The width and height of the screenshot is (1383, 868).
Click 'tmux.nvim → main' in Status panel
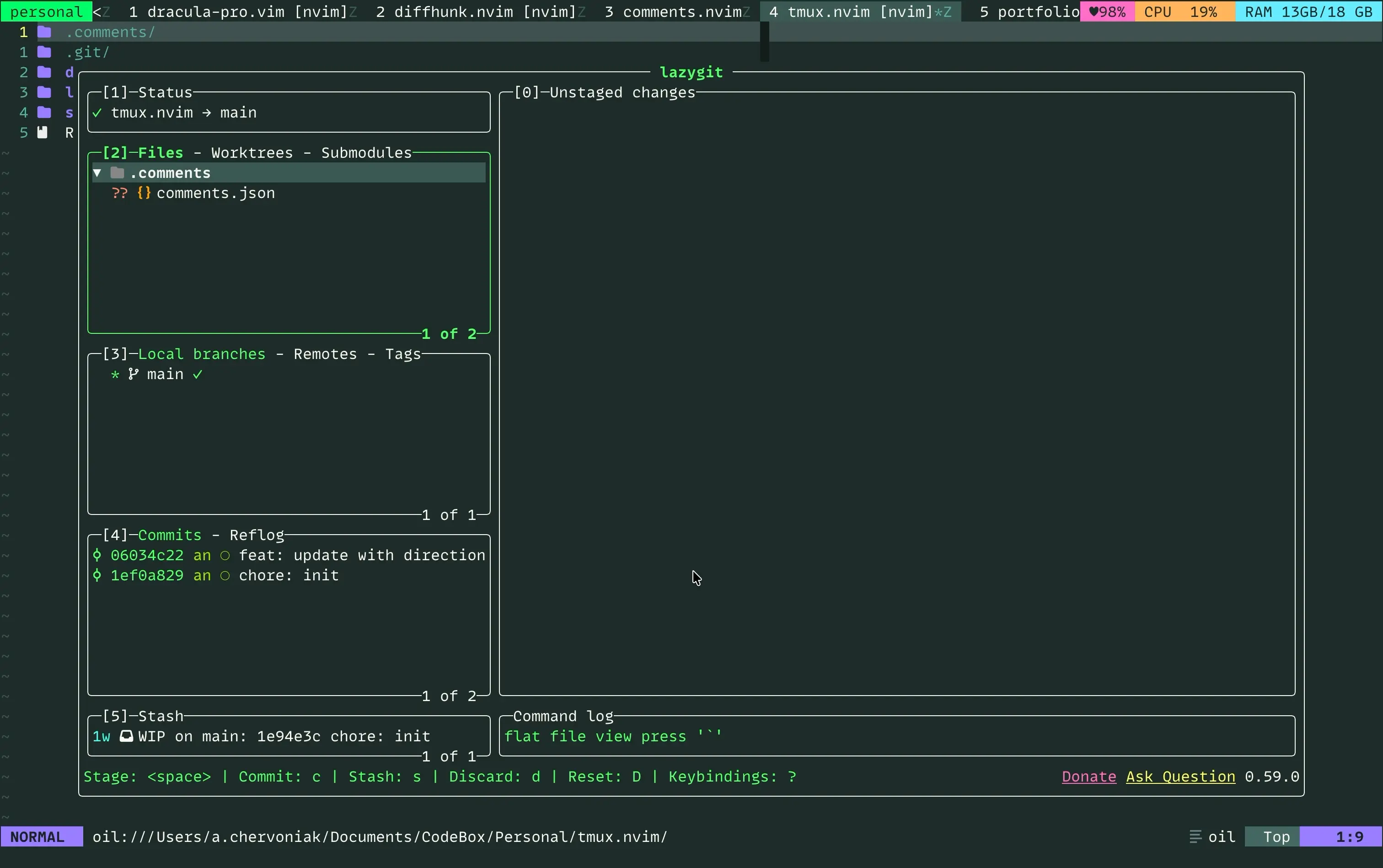pyautogui.click(x=184, y=113)
